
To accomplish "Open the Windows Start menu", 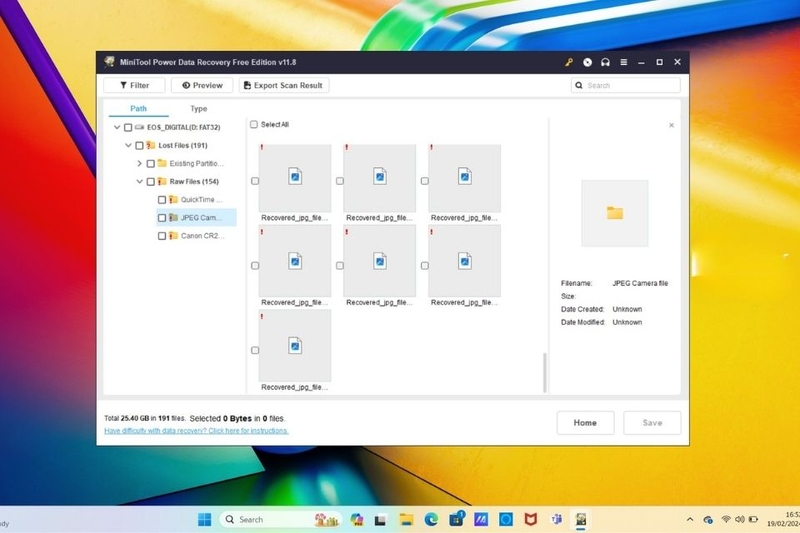I will click(205, 519).
